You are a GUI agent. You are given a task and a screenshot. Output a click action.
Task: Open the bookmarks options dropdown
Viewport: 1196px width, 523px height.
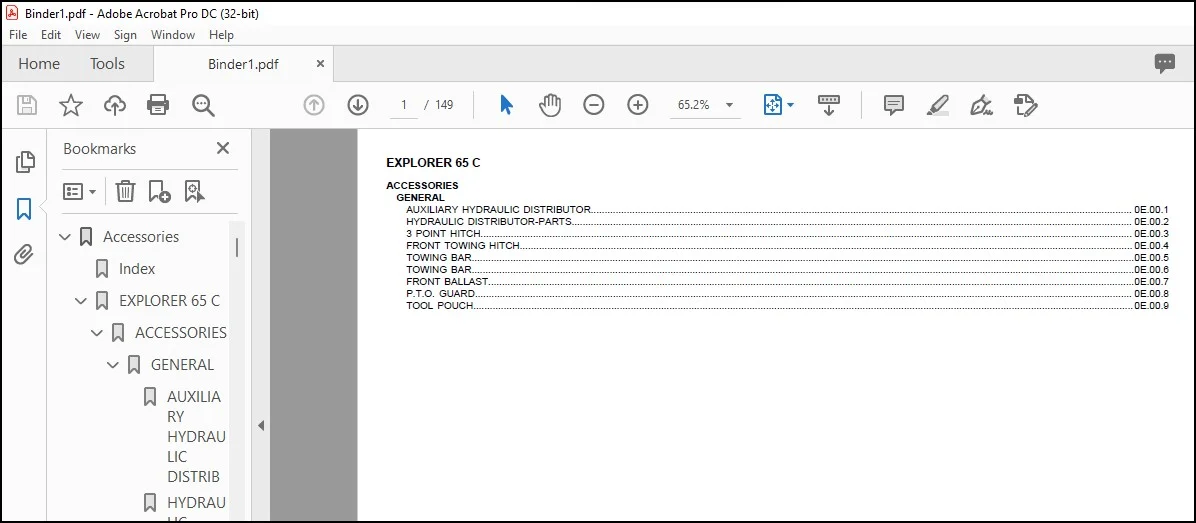tap(79, 191)
